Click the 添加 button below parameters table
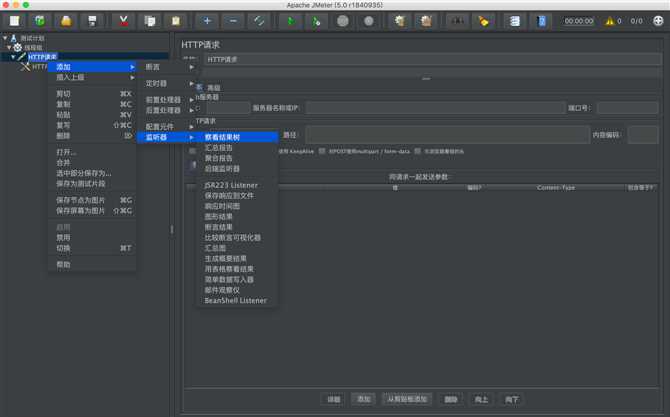 tap(363, 399)
